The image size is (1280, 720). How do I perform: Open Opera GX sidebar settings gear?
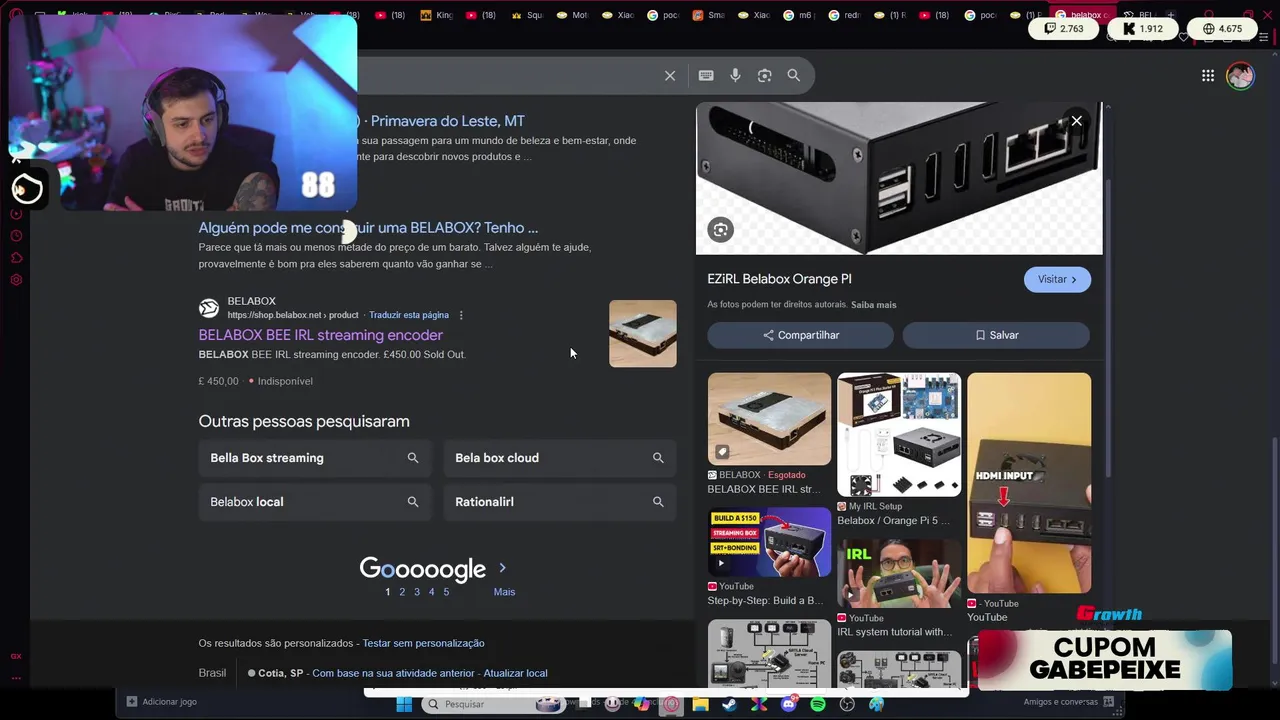click(x=16, y=280)
